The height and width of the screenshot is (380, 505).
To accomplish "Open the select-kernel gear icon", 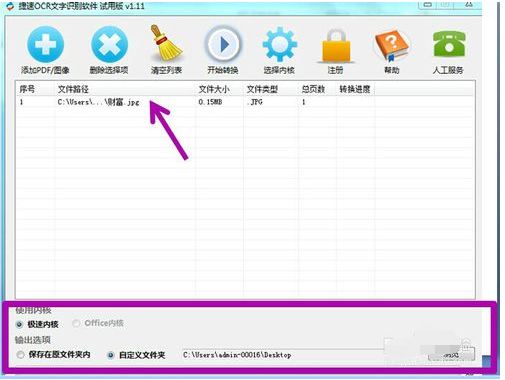I will (x=279, y=44).
